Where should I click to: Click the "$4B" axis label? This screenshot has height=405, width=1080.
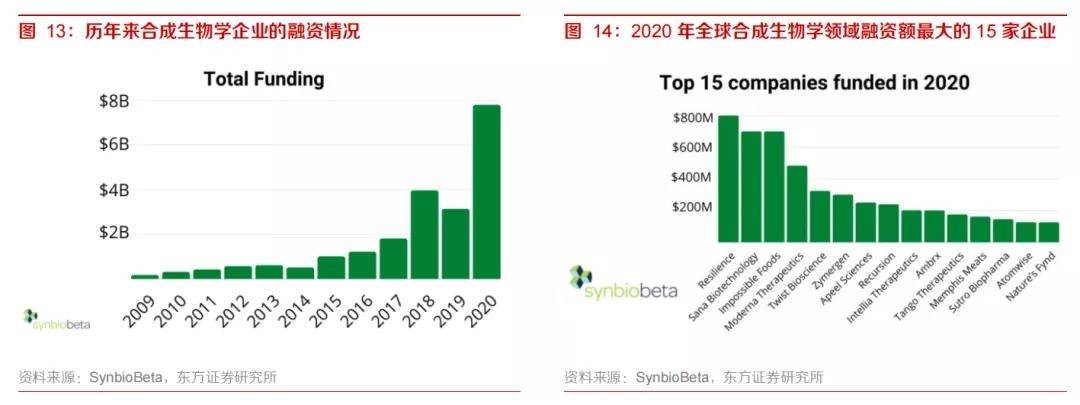pyautogui.click(x=114, y=189)
